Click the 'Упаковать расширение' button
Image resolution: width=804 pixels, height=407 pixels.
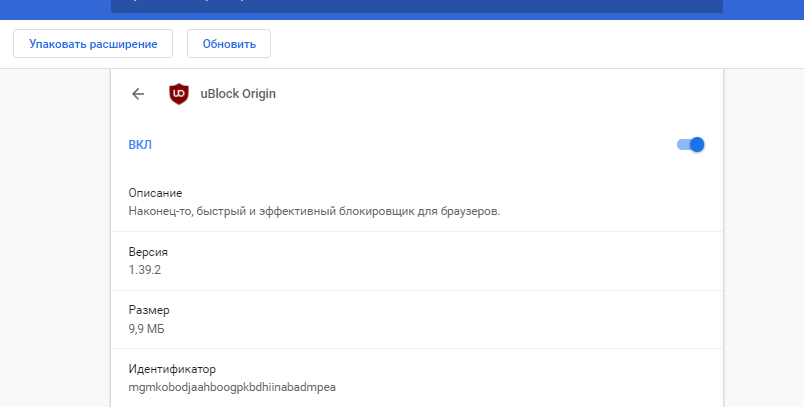(93, 44)
